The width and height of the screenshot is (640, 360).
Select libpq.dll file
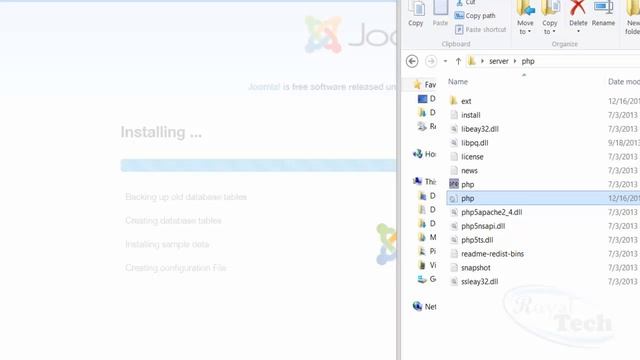coord(475,143)
